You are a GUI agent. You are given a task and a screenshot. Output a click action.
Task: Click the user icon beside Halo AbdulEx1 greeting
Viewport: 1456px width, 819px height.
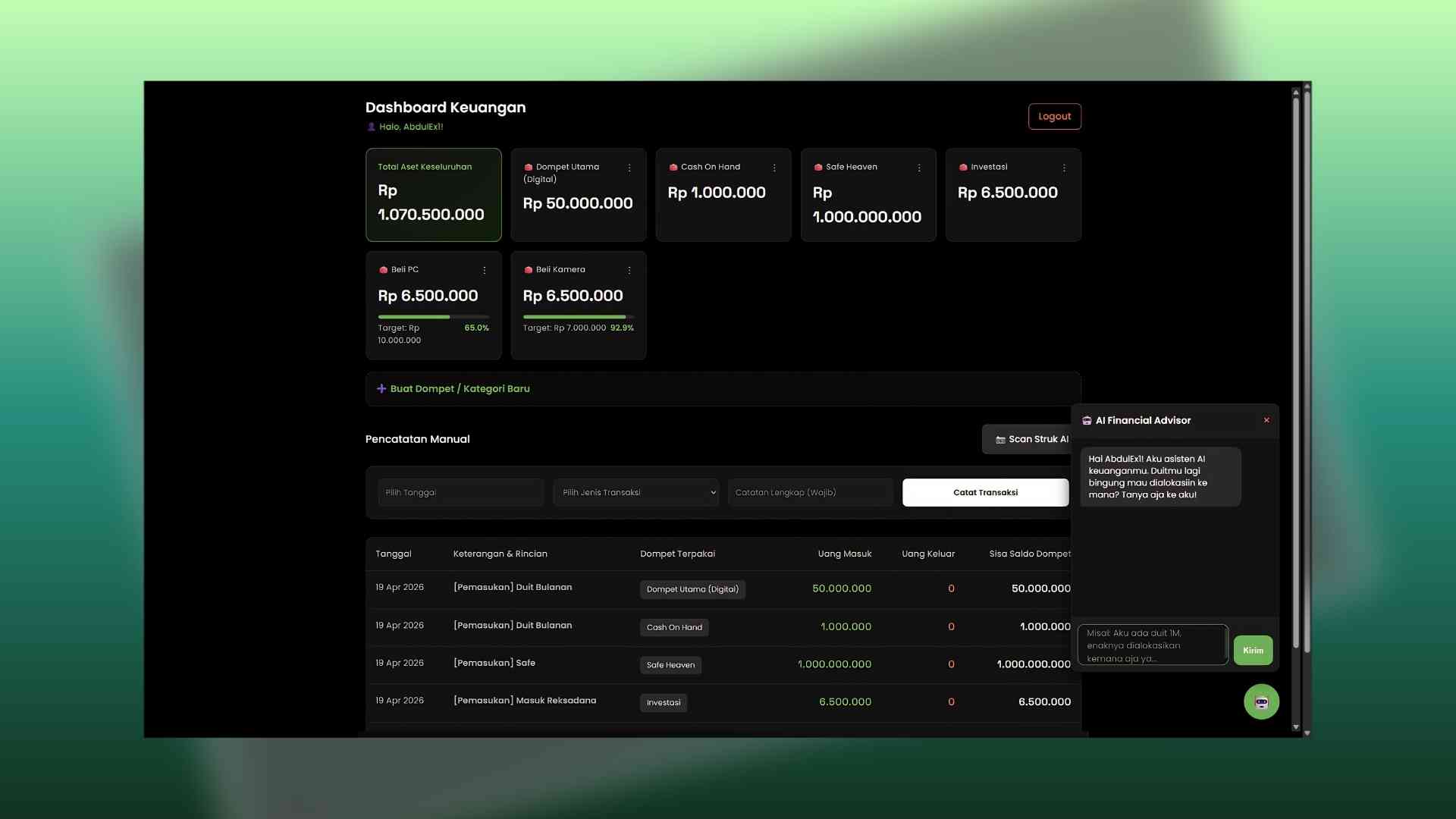pyautogui.click(x=369, y=127)
